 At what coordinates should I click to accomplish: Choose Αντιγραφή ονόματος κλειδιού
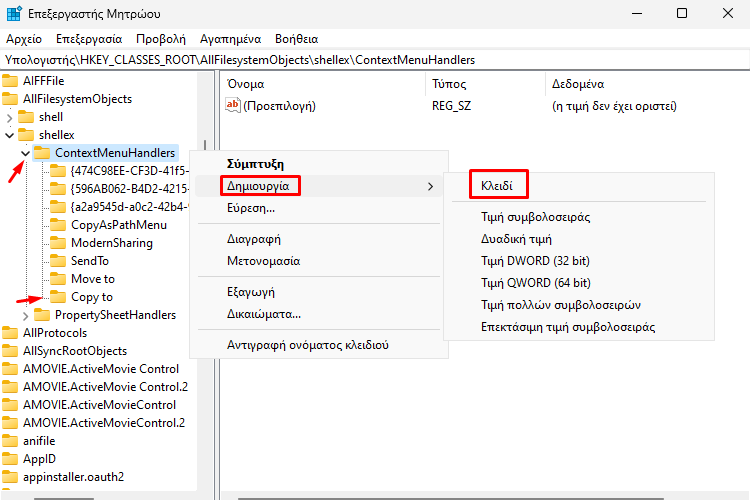tap(319, 345)
